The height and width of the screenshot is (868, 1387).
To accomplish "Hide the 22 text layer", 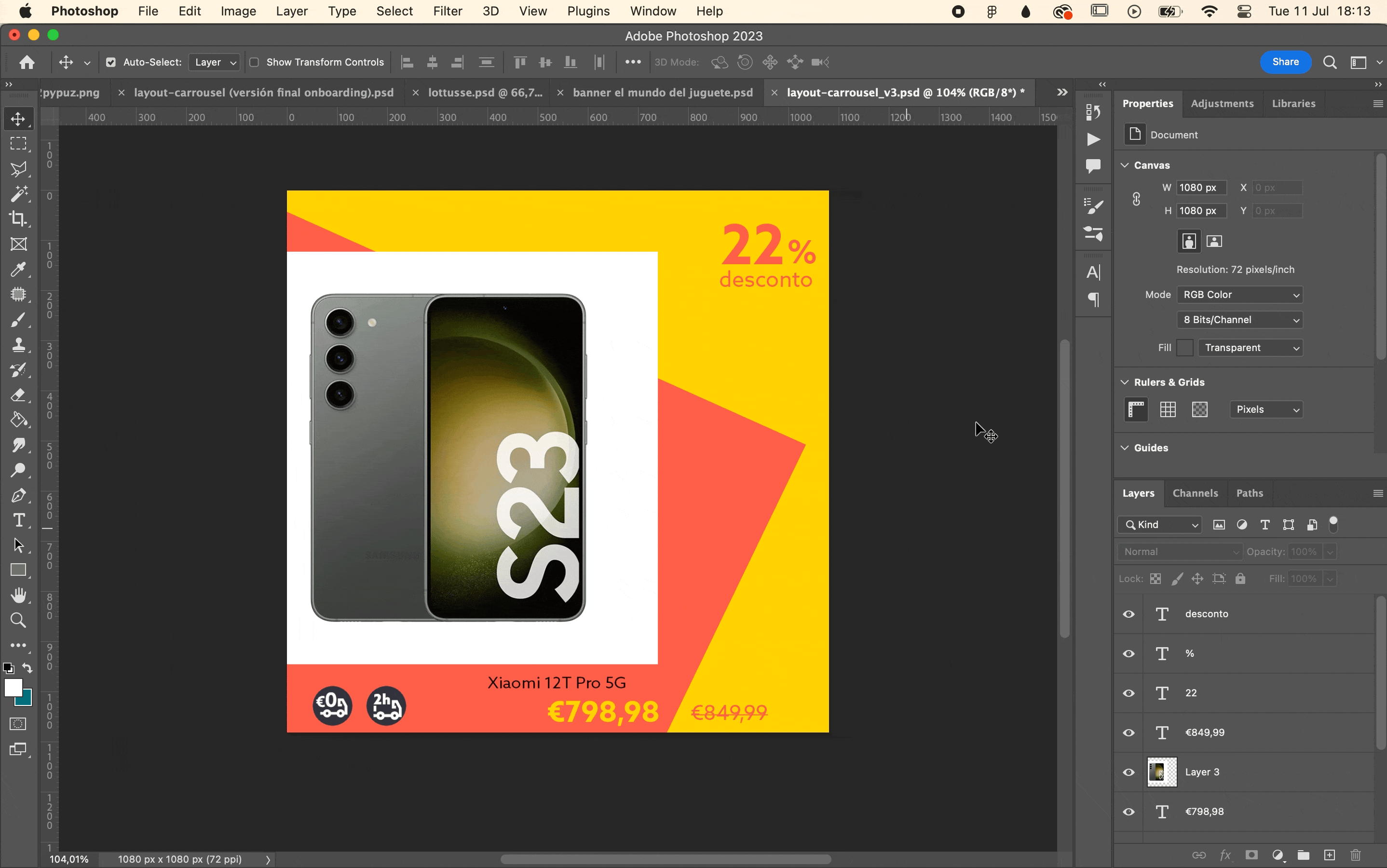I will pyautogui.click(x=1129, y=693).
